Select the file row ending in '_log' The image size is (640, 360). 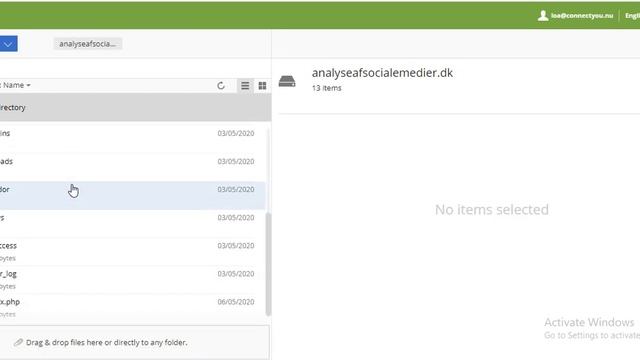point(133,280)
